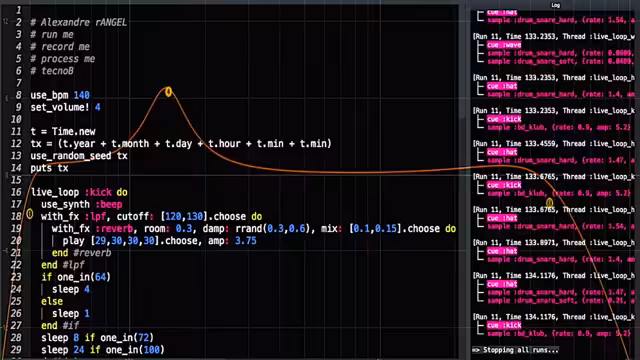The height and width of the screenshot is (360, 640).
Task: Click the 'use_bpm 140' line
Action: click(x=60, y=95)
